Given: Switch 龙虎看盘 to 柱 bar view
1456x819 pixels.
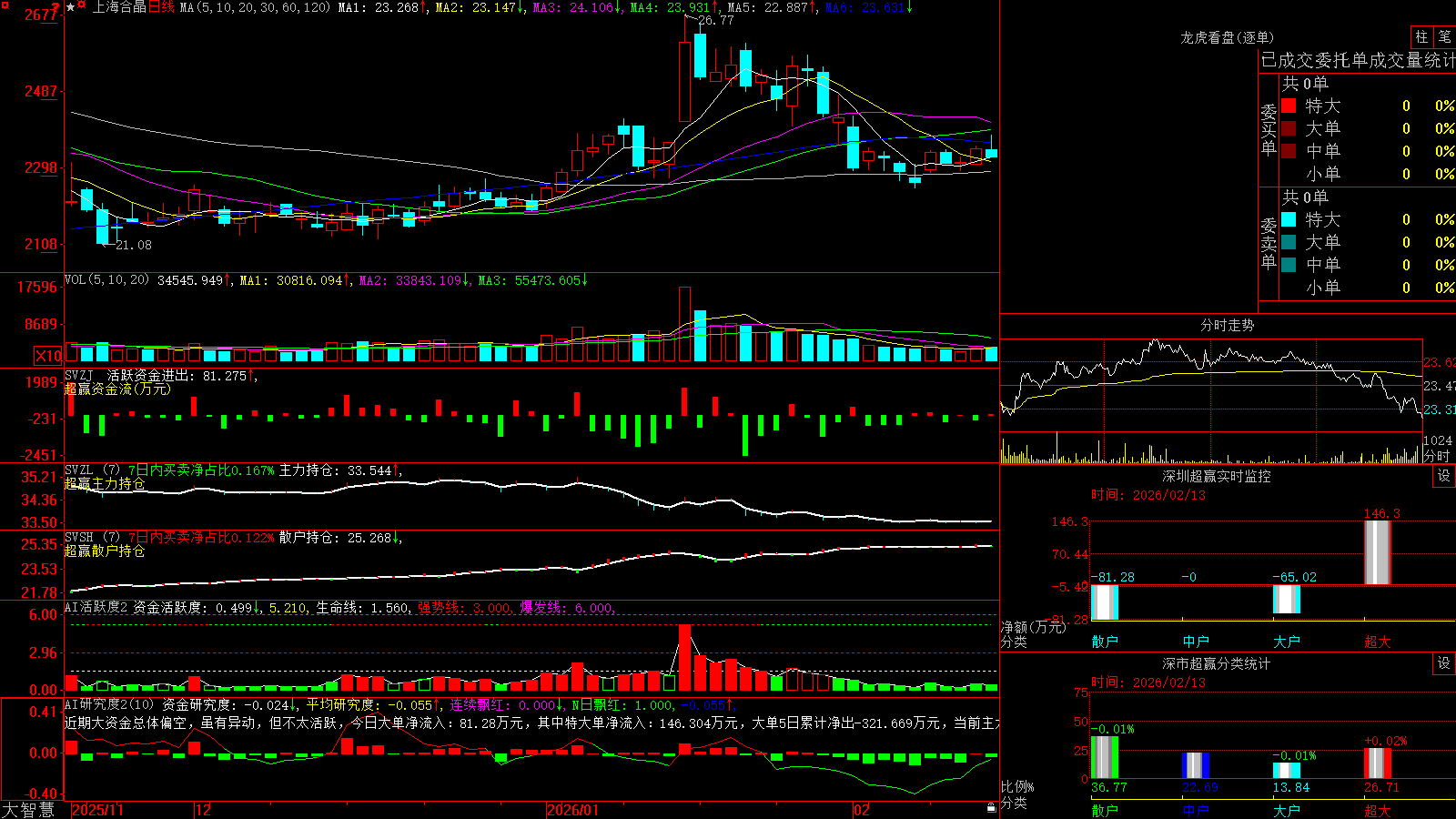Looking at the screenshot, I should [1421, 37].
